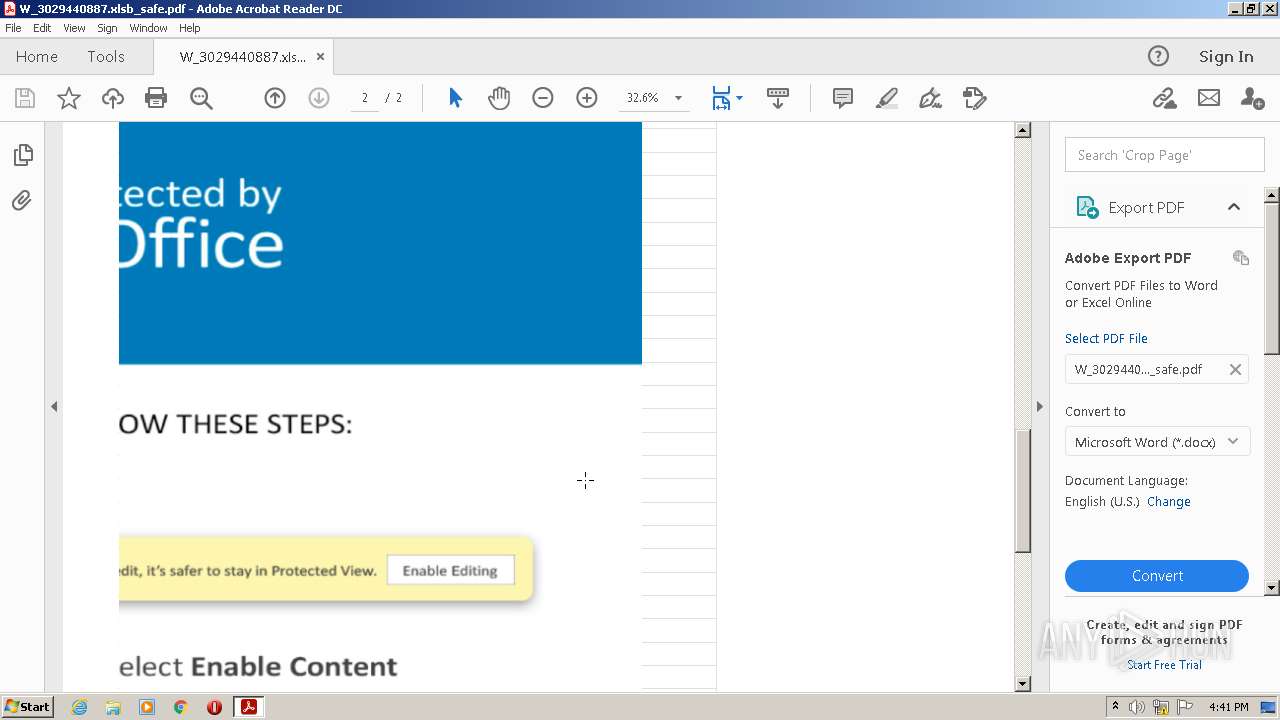Click the Enable Editing button in document
Image resolution: width=1280 pixels, height=720 pixels.
pos(450,570)
